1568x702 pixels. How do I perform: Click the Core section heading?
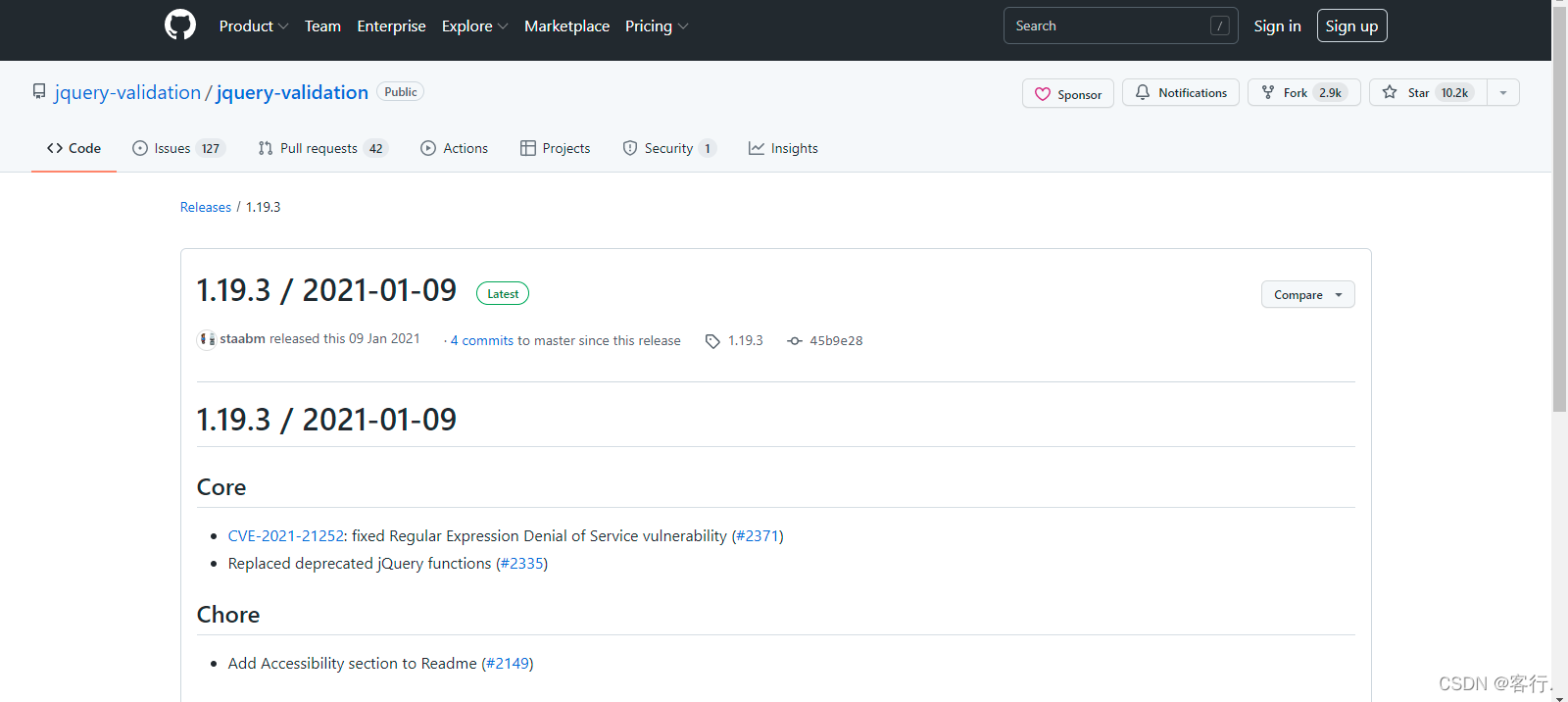[221, 487]
